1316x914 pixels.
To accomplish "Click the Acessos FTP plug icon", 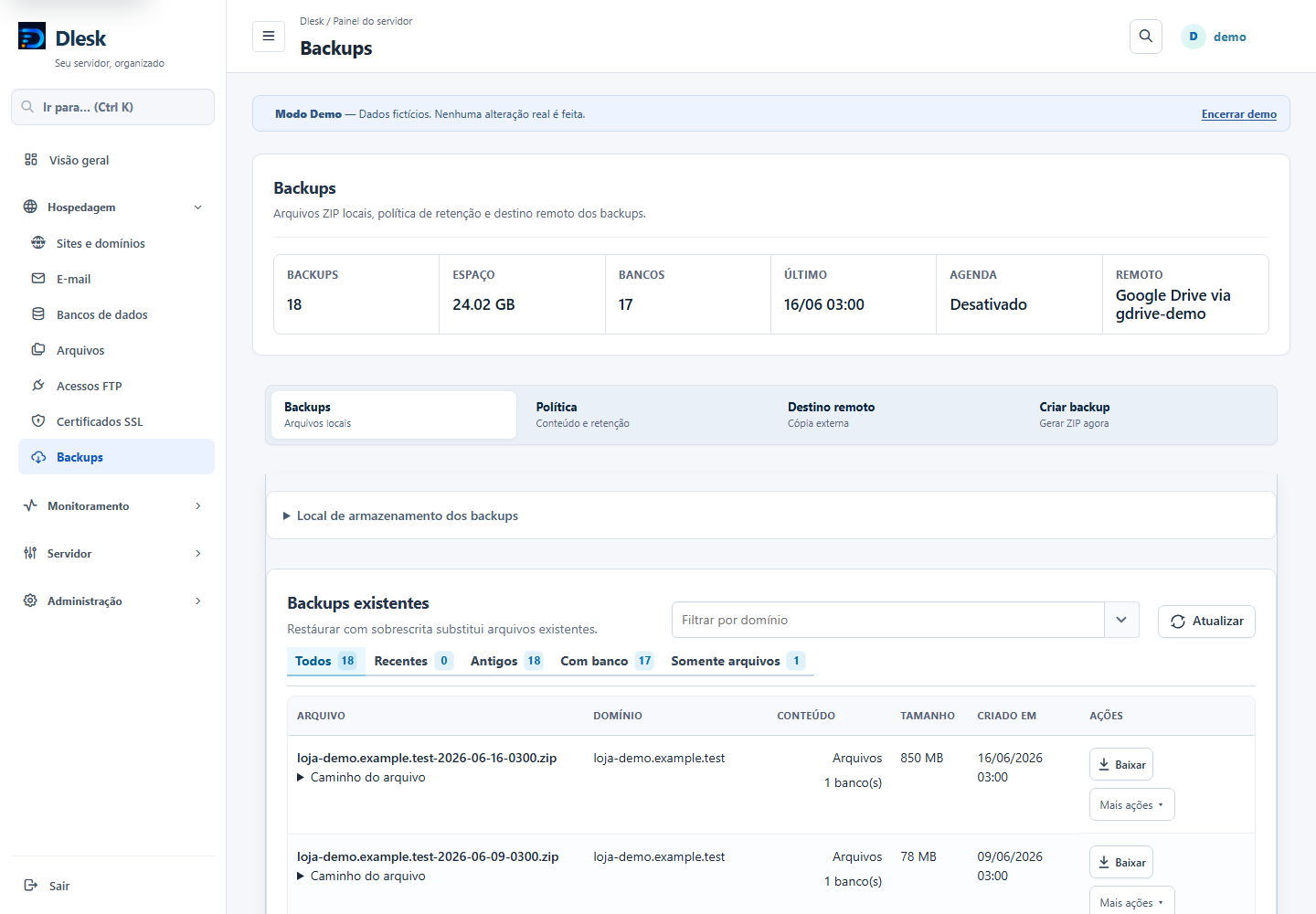I will tap(38, 385).
